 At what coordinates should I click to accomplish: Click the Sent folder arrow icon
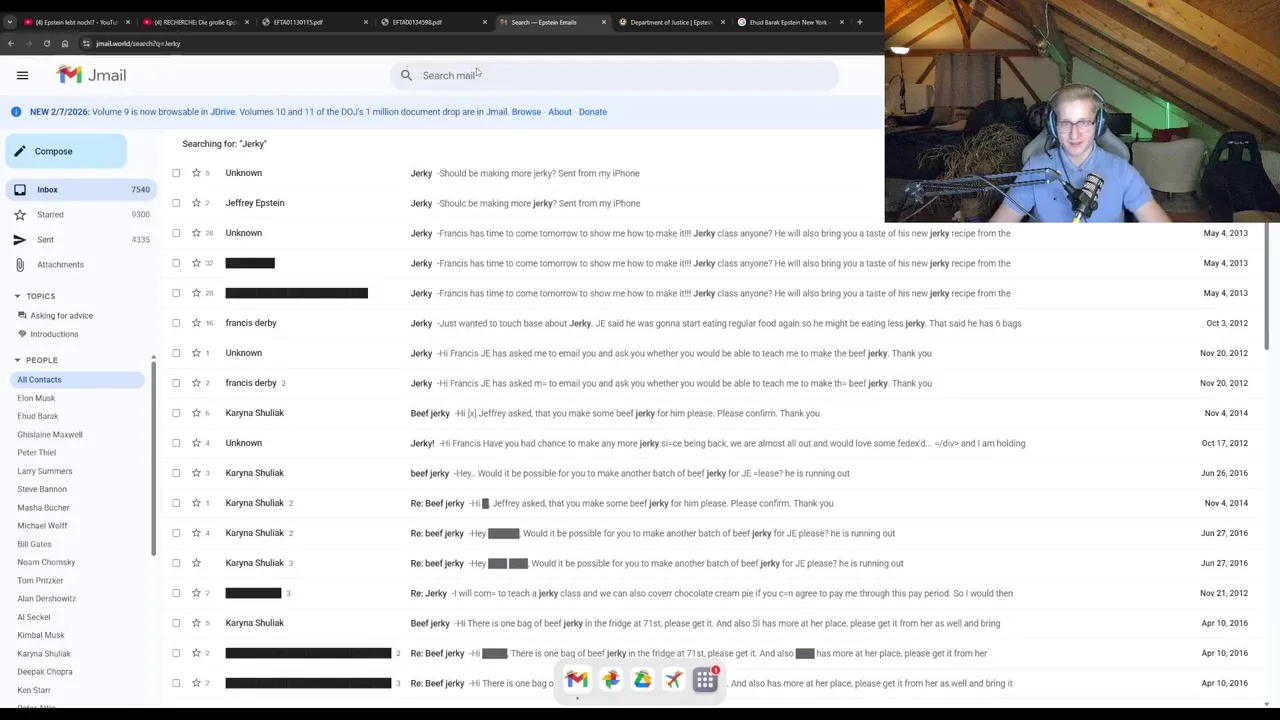coord(19,239)
